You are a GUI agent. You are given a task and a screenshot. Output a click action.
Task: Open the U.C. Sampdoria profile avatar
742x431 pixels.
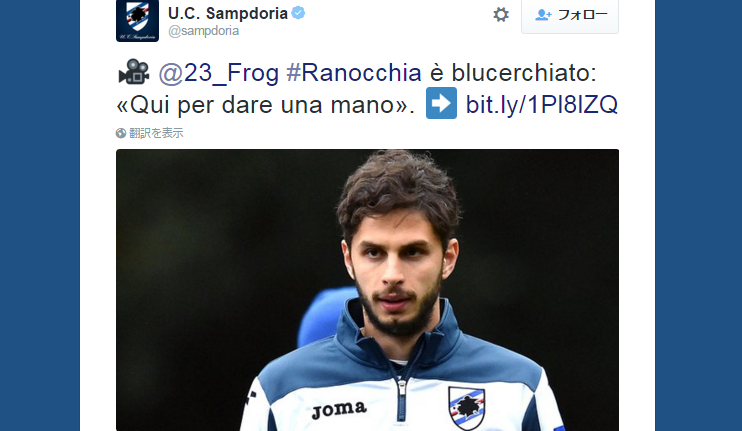tap(137, 20)
